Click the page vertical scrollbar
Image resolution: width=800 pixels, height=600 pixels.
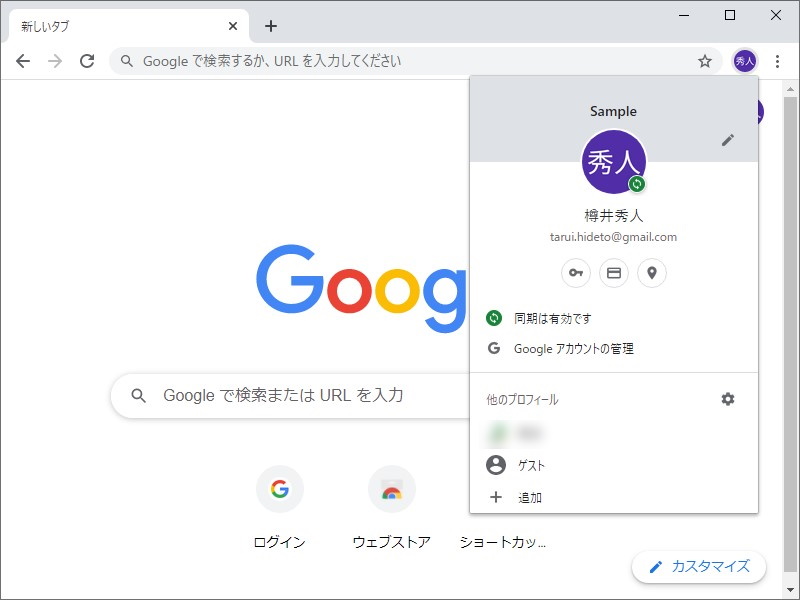(790, 334)
